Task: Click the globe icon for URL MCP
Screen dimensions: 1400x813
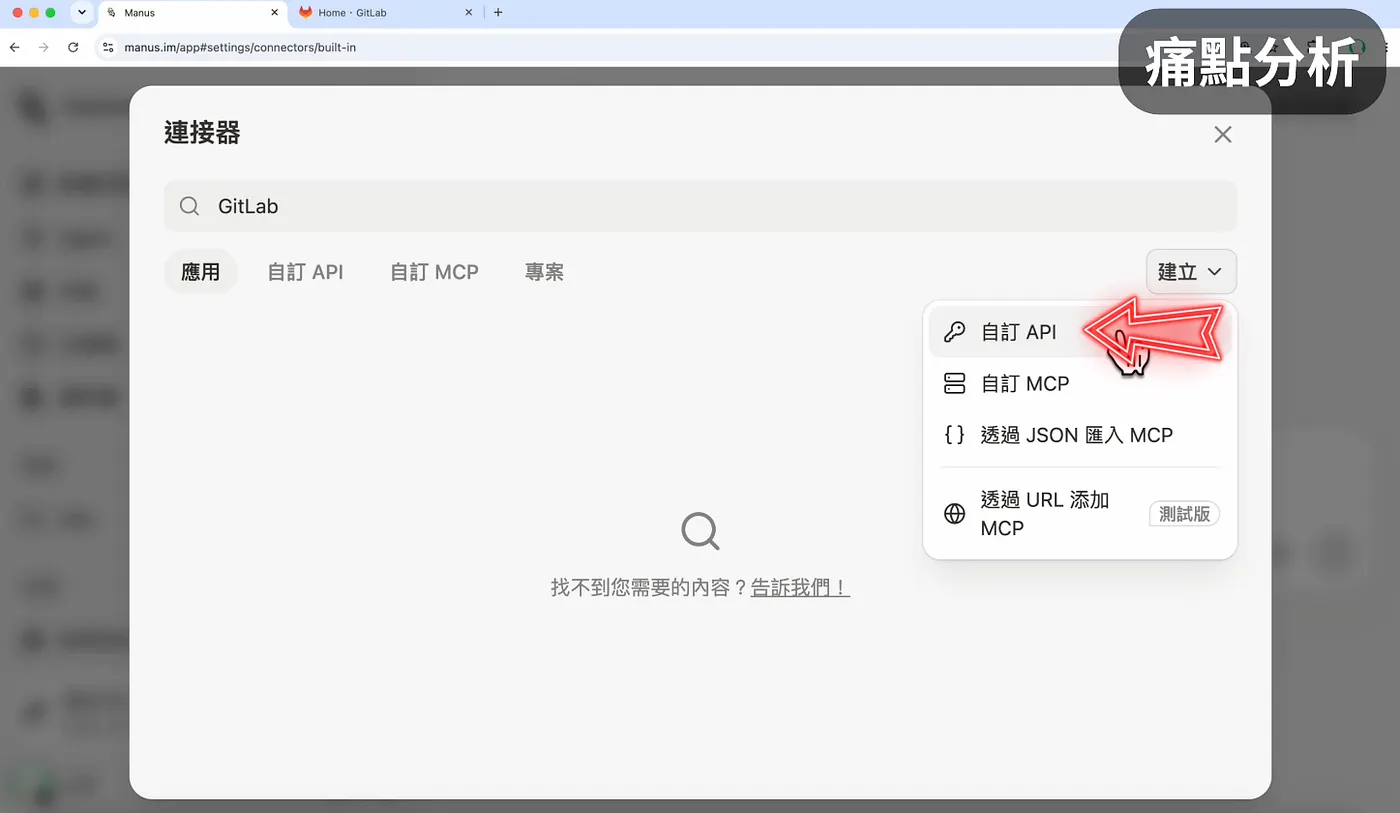Action: click(x=955, y=514)
